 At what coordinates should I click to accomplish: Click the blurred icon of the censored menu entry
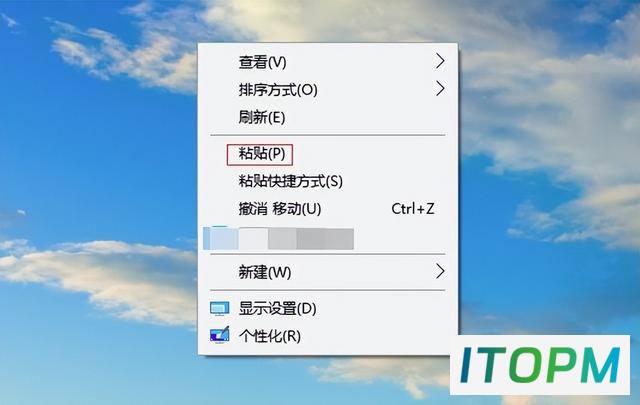(x=220, y=238)
